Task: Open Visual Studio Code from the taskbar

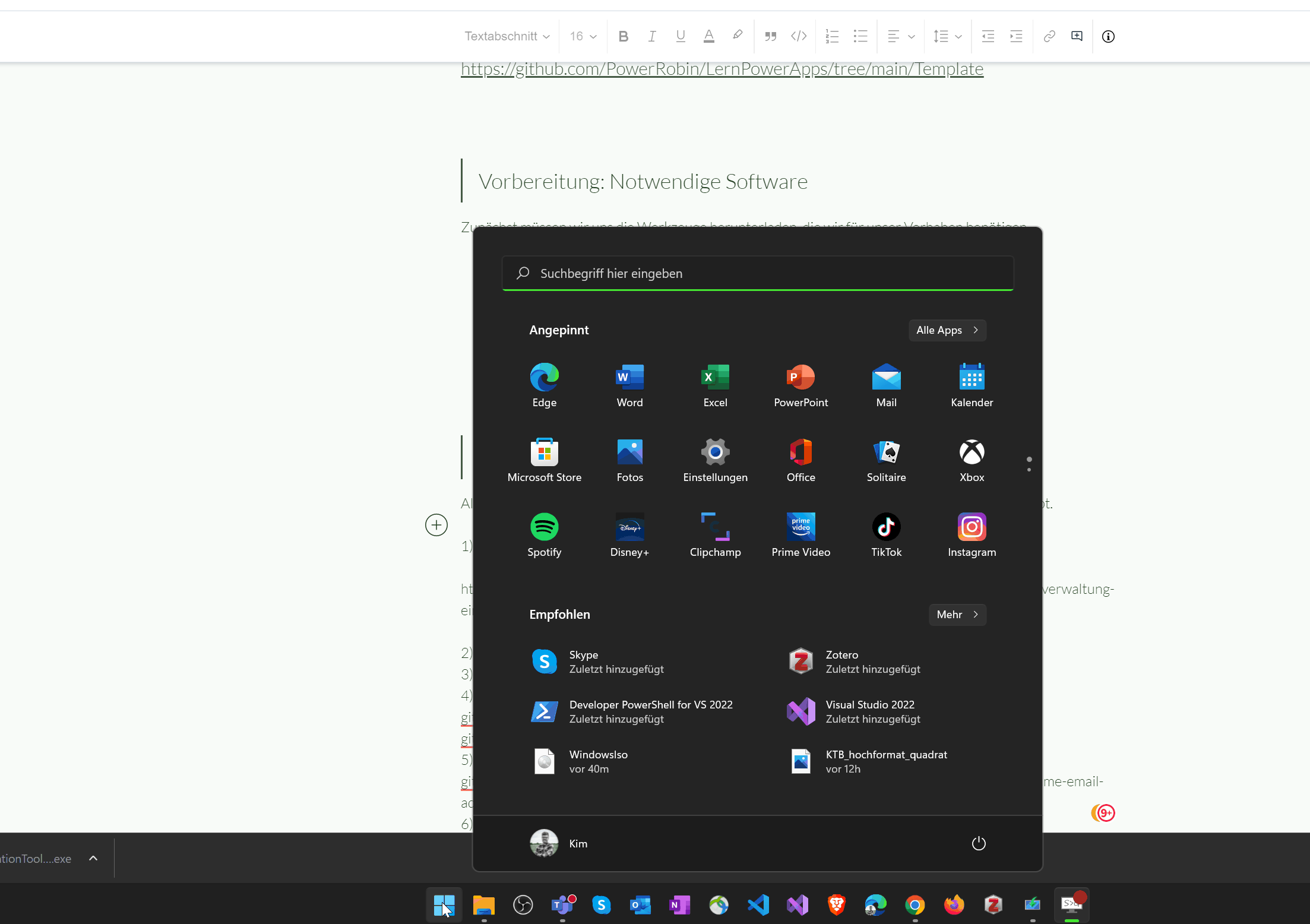Action: click(758, 905)
